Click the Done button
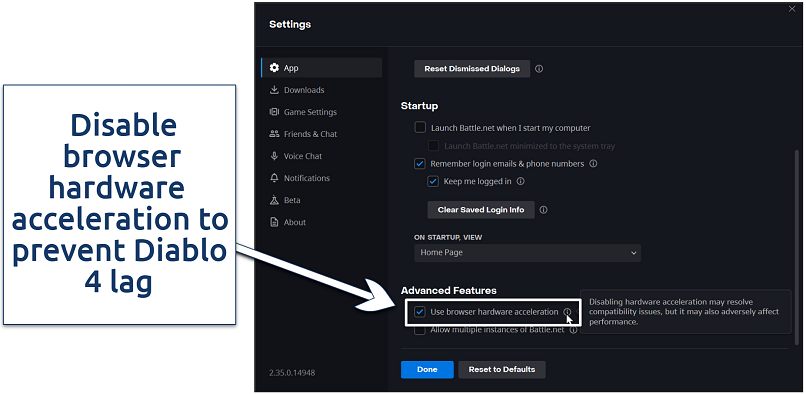806x394 pixels. click(x=427, y=369)
